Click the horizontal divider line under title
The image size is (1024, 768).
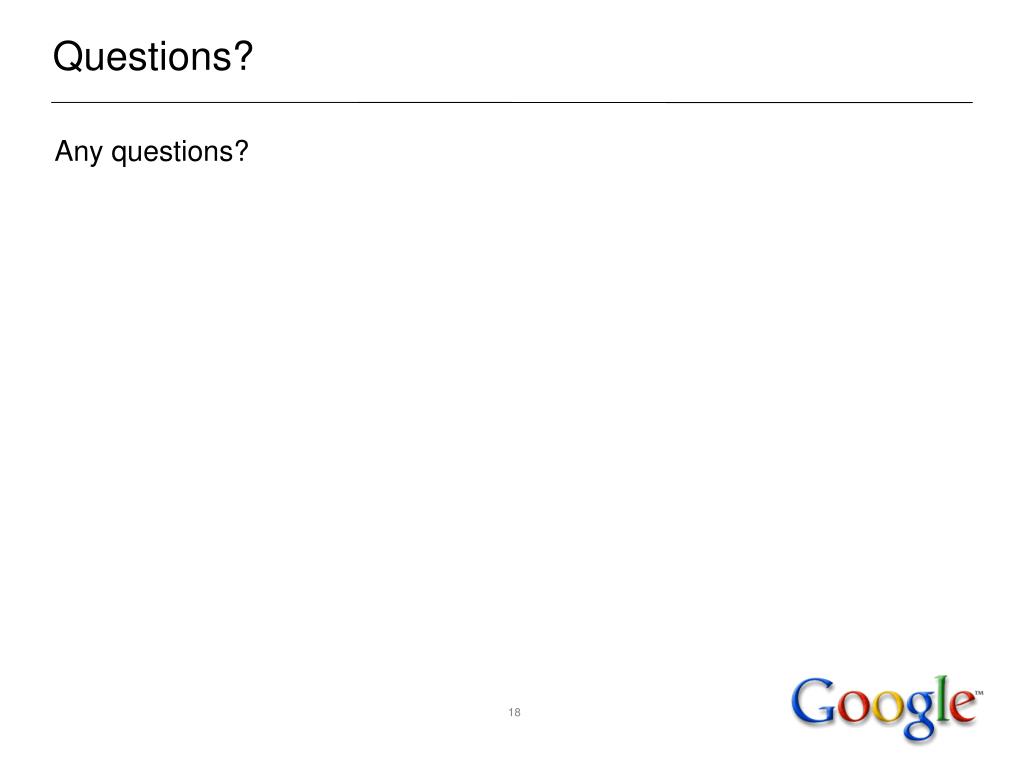[512, 103]
